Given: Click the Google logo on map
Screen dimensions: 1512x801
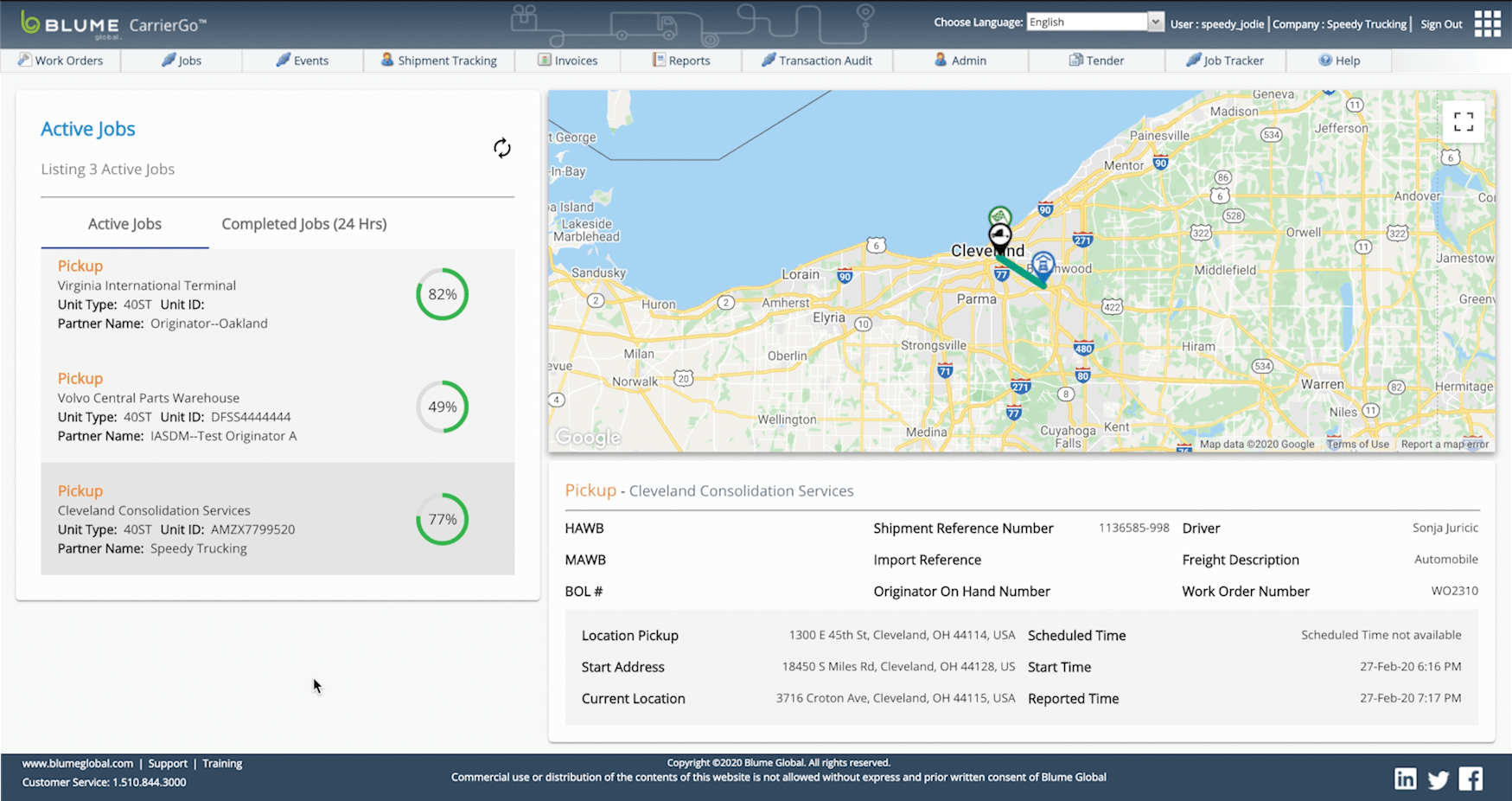Looking at the screenshot, I should (x=588, y=438).
